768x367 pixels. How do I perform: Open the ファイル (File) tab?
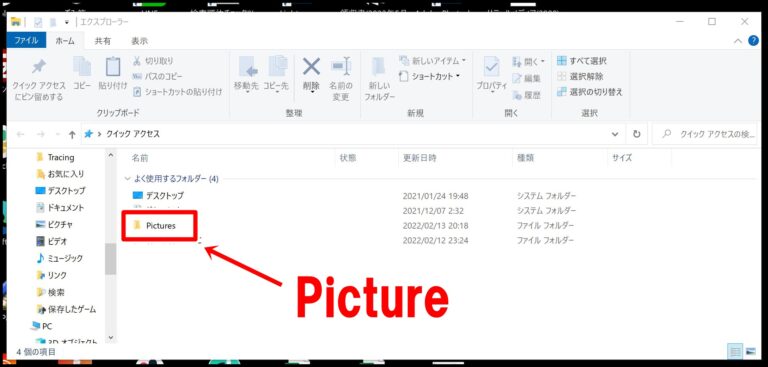click(x=26, y=41)
